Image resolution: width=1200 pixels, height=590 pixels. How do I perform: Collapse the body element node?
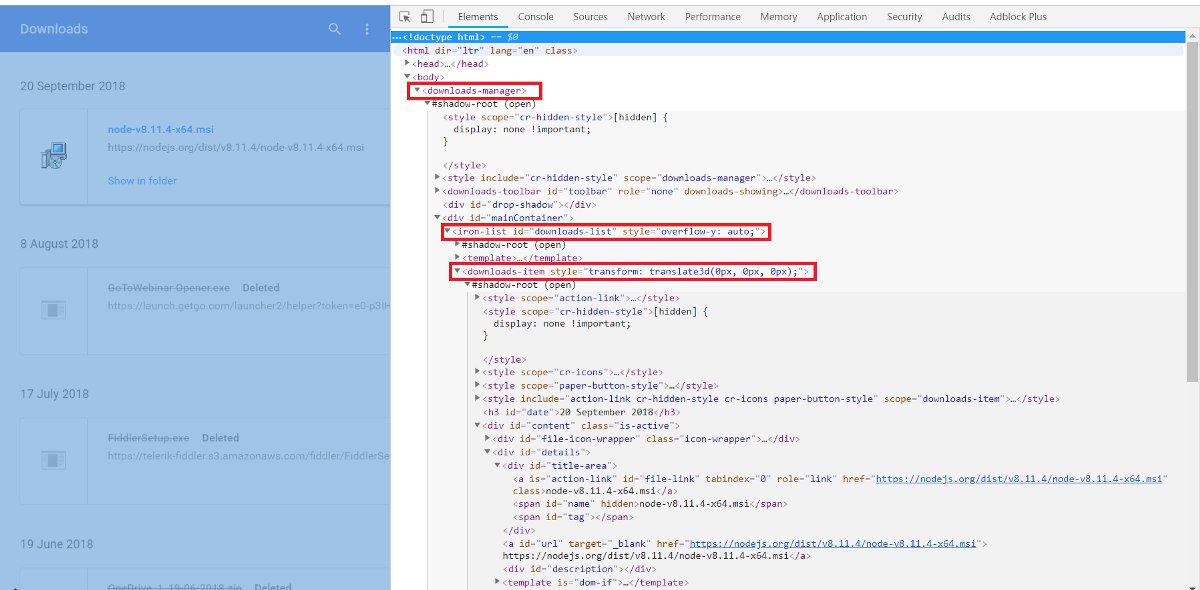click(x=408, y=77)
